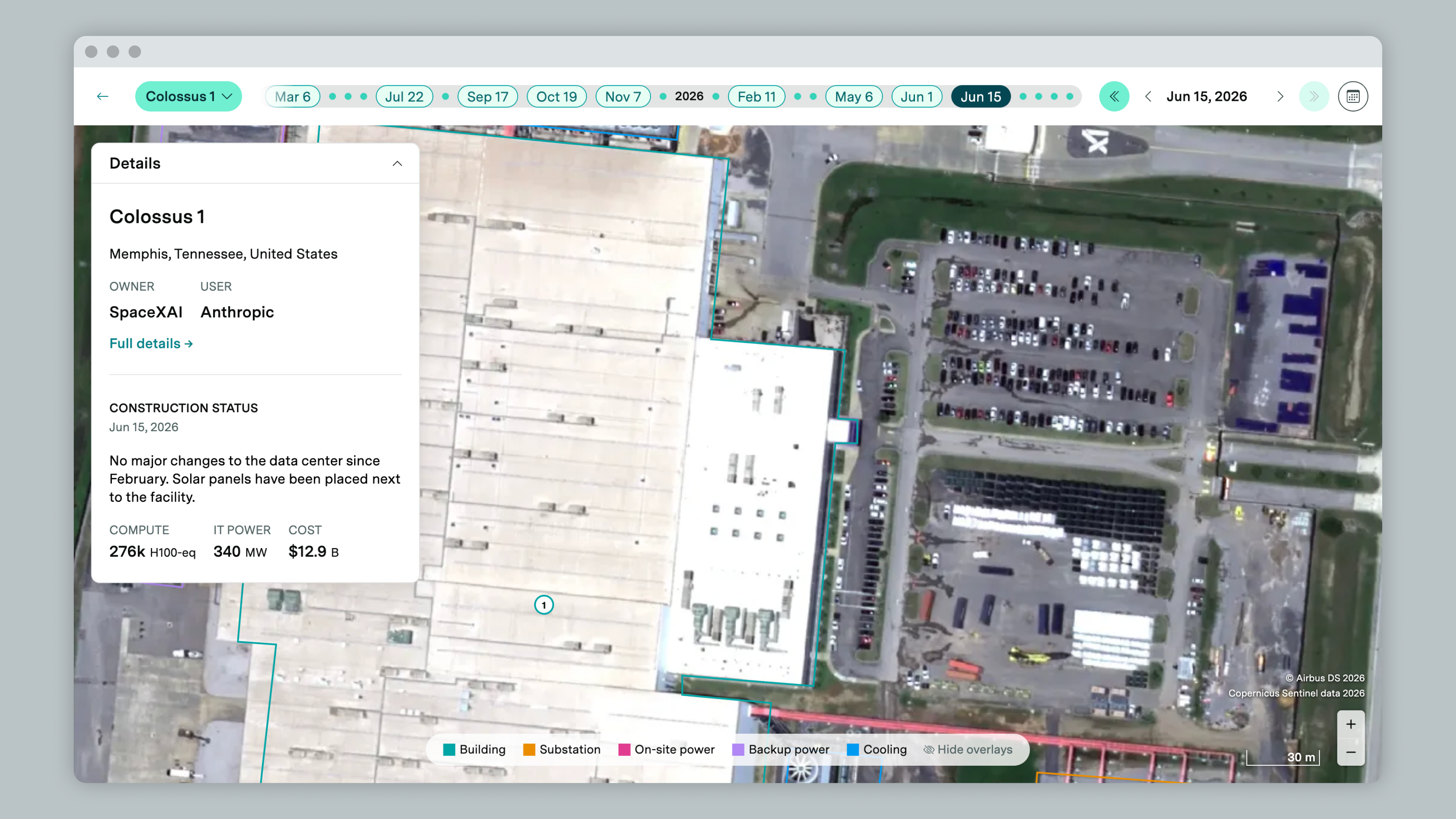The image size is (1456, 819).
Task: Toggle the Substation overlay legend item
Action: [562, 749]
